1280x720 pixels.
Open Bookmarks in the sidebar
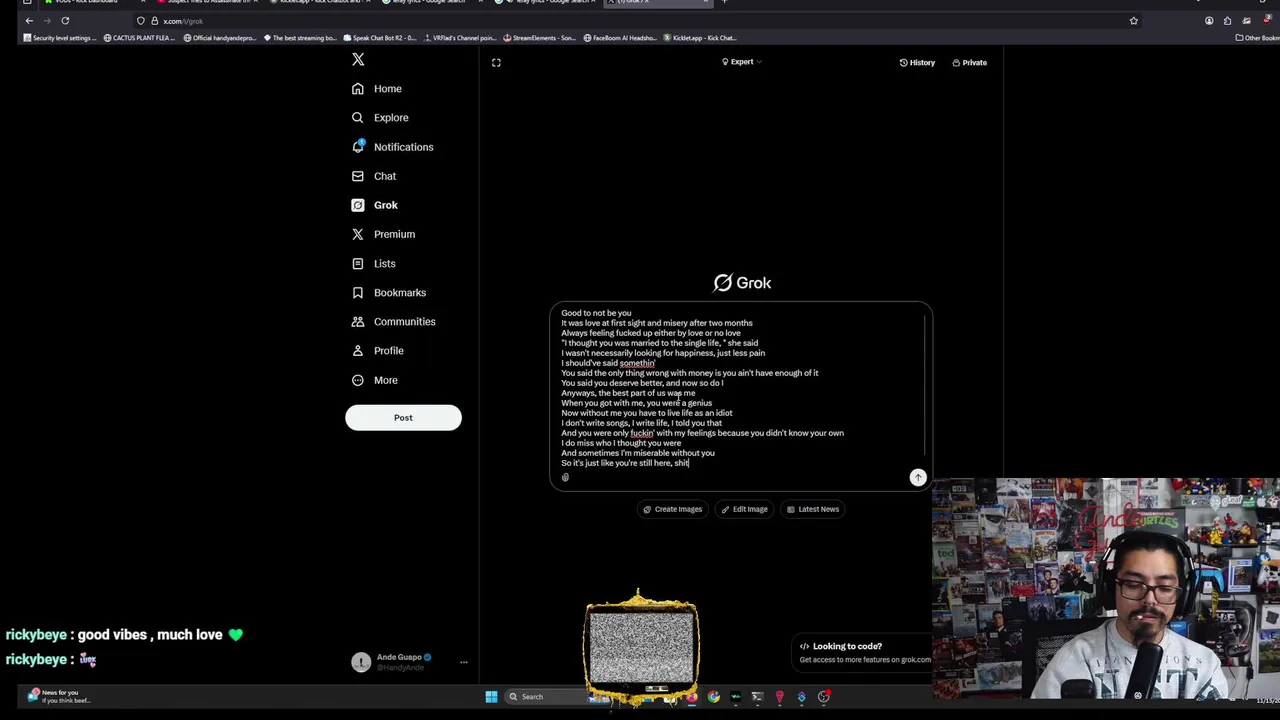[388, 292]
